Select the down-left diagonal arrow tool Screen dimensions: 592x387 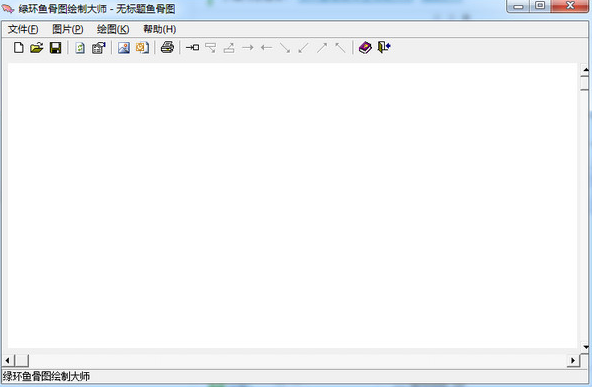click(304, 48)
